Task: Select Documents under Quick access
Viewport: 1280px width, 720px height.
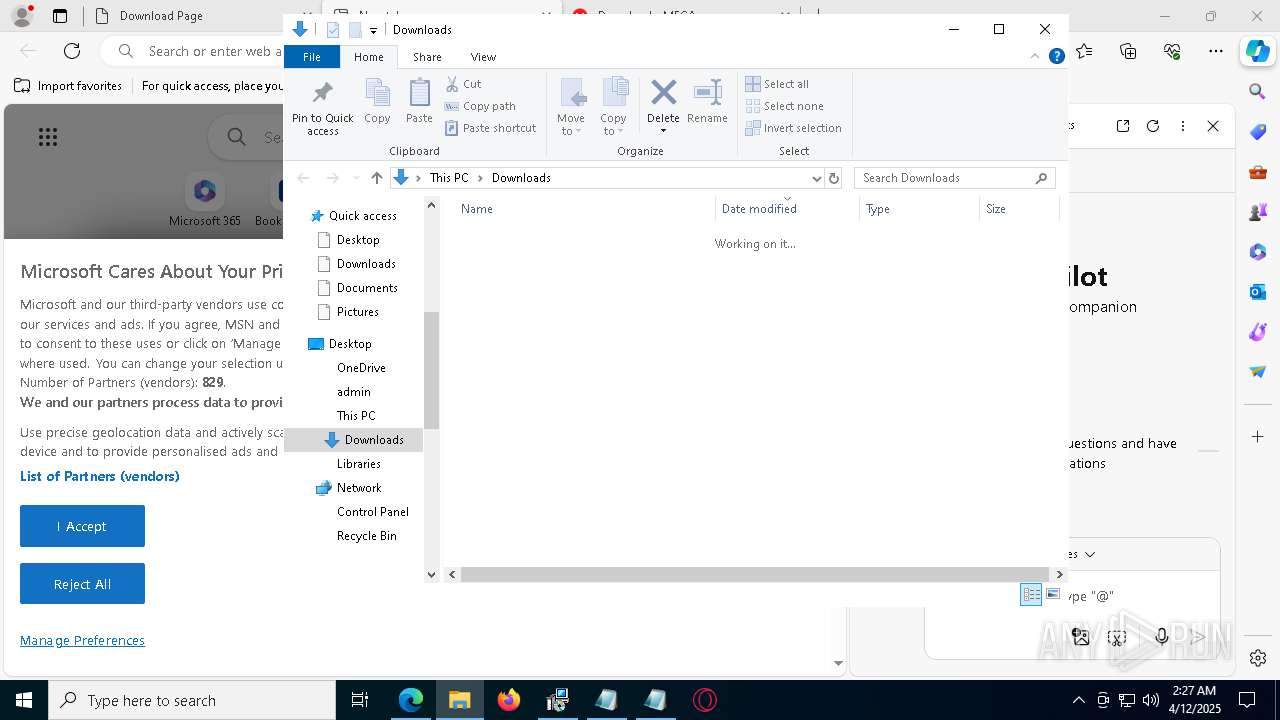Action: (x=367, y=288)
